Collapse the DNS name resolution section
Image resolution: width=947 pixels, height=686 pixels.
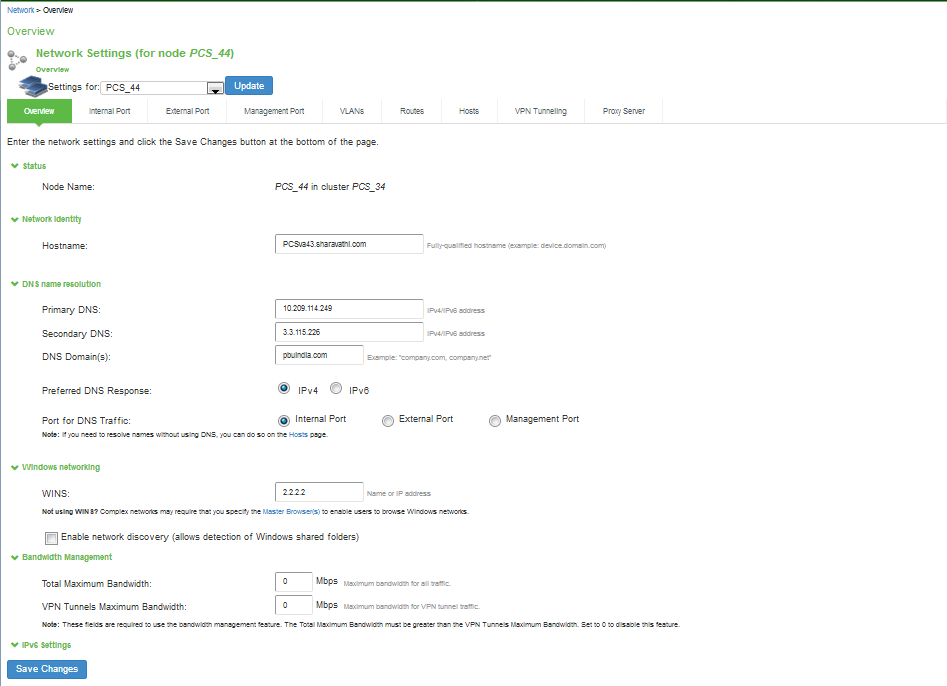pyautogui.click(x=14, y=284)
